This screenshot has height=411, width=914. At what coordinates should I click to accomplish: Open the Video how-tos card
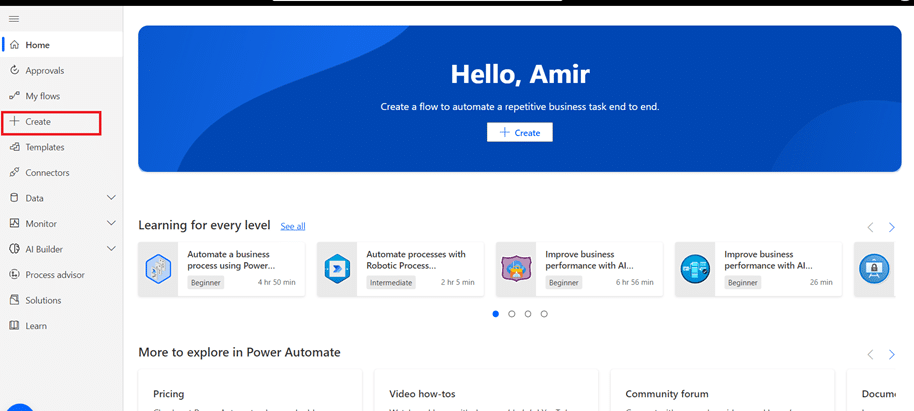(486, 390)
